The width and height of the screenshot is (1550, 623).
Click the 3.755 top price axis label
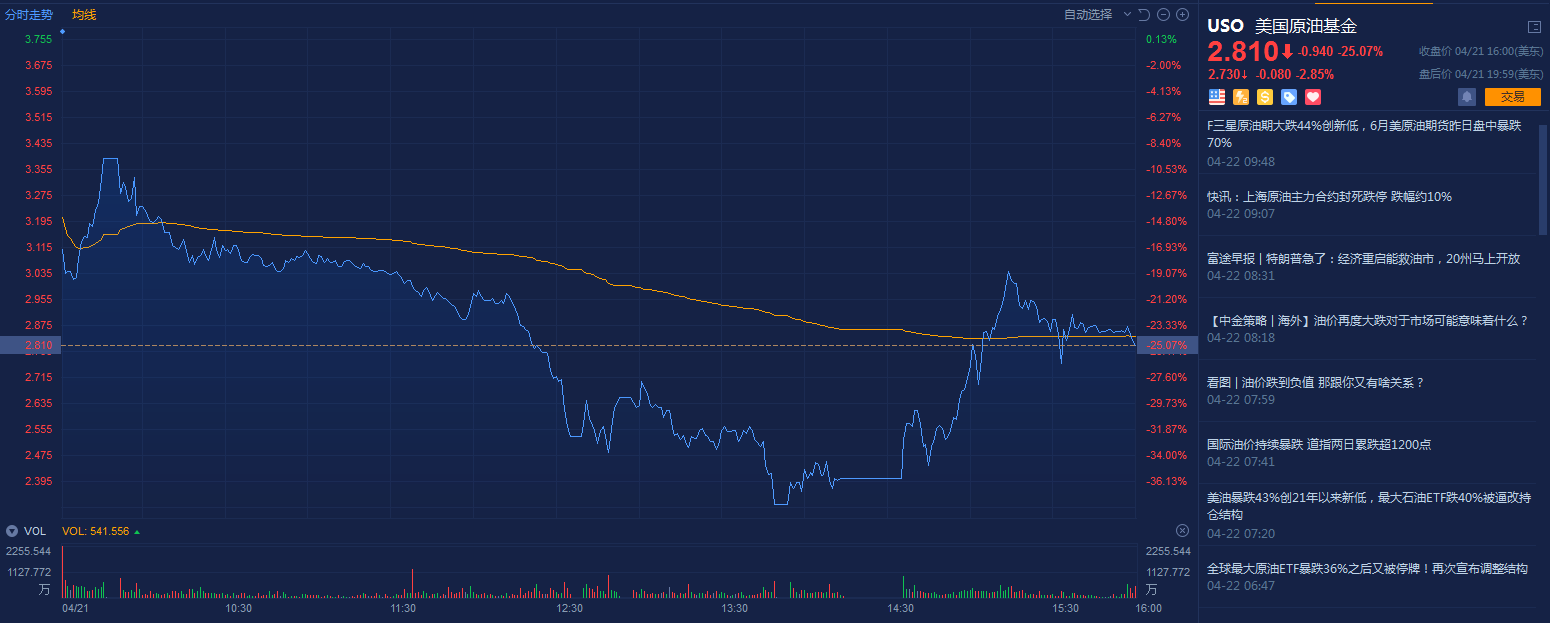click(x=38, y=39)
